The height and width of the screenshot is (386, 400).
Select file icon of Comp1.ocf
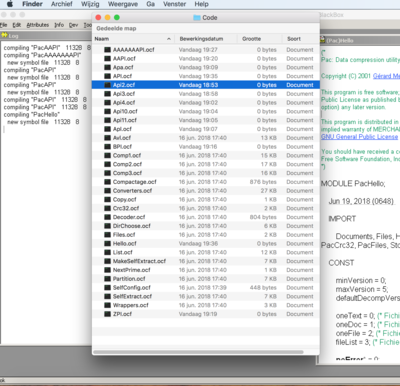tap(107, 155)
